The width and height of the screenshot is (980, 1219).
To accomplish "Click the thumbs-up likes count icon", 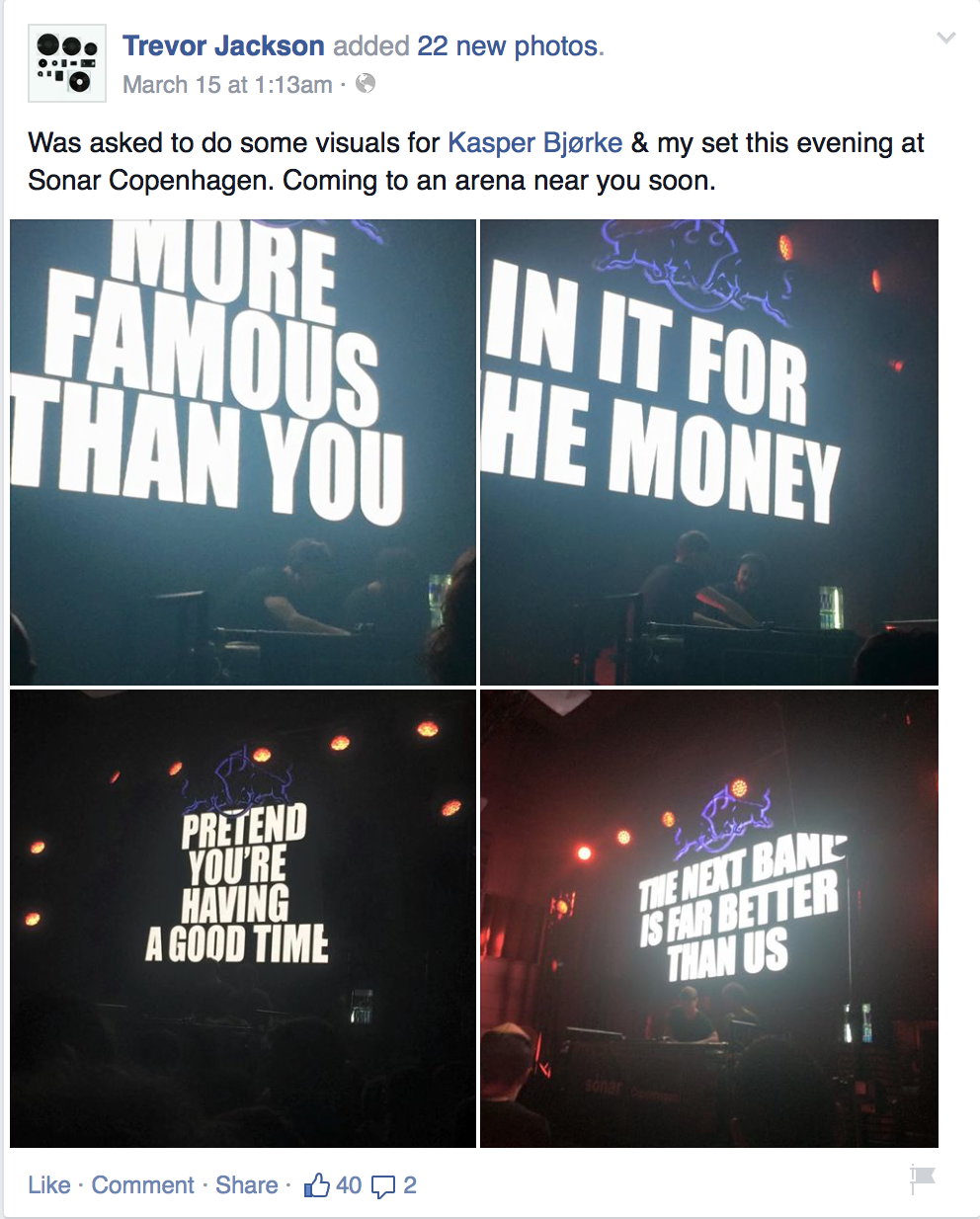I will [x=316, y=1184].
